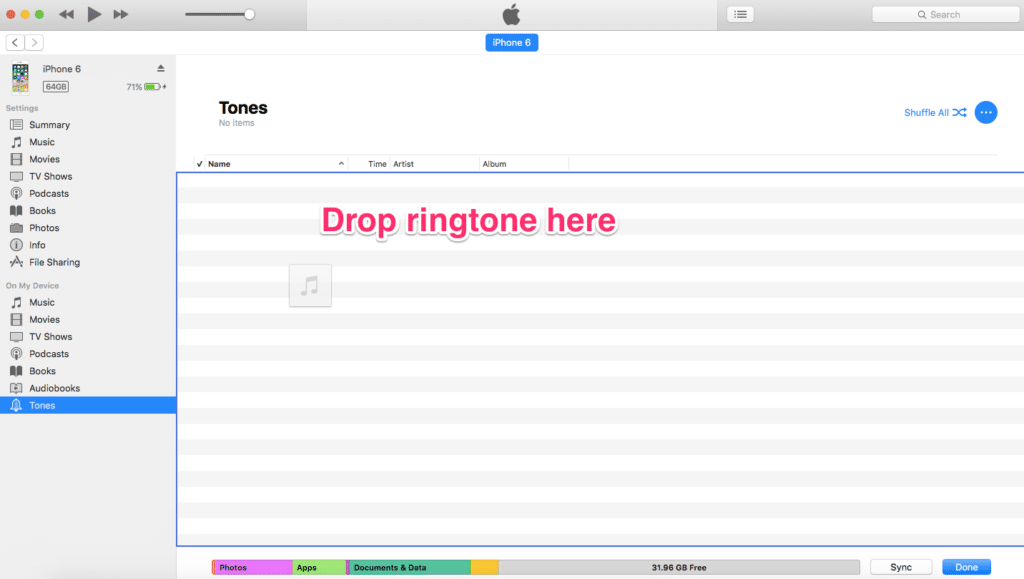The width and height of the screenshot is (1024, 579).
Task: Navigate back with the left chevron
Action: pyautogui.click(x=15, y=42)
